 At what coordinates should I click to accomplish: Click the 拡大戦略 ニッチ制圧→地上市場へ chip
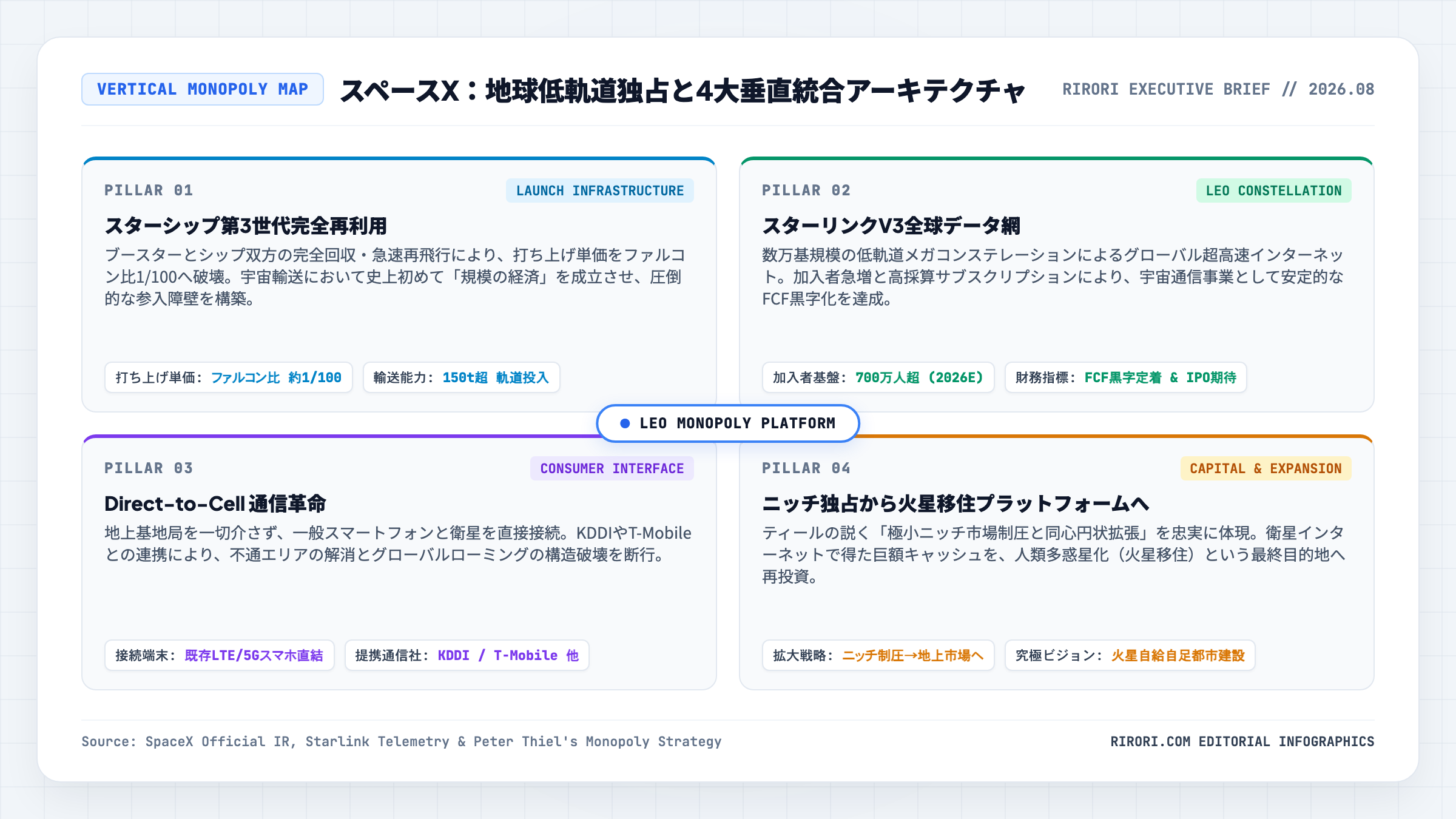[878, 655]
